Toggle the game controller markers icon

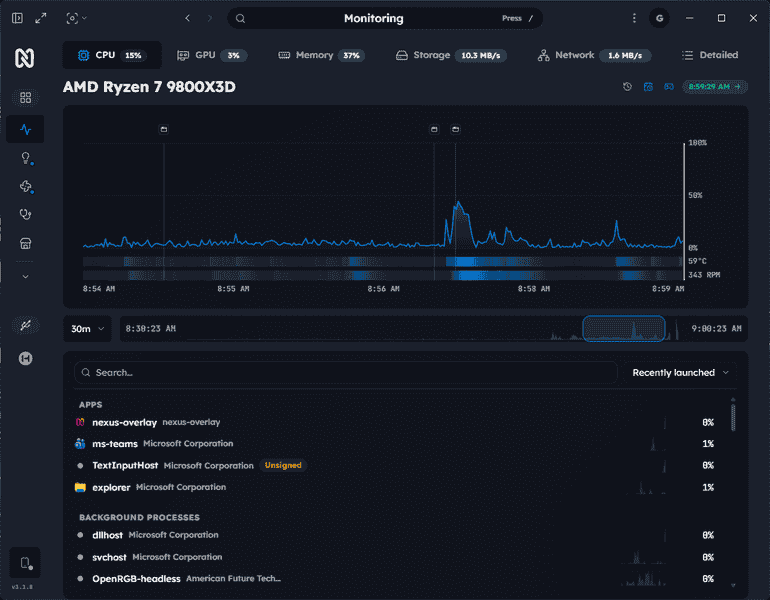[x=669, y=86]
